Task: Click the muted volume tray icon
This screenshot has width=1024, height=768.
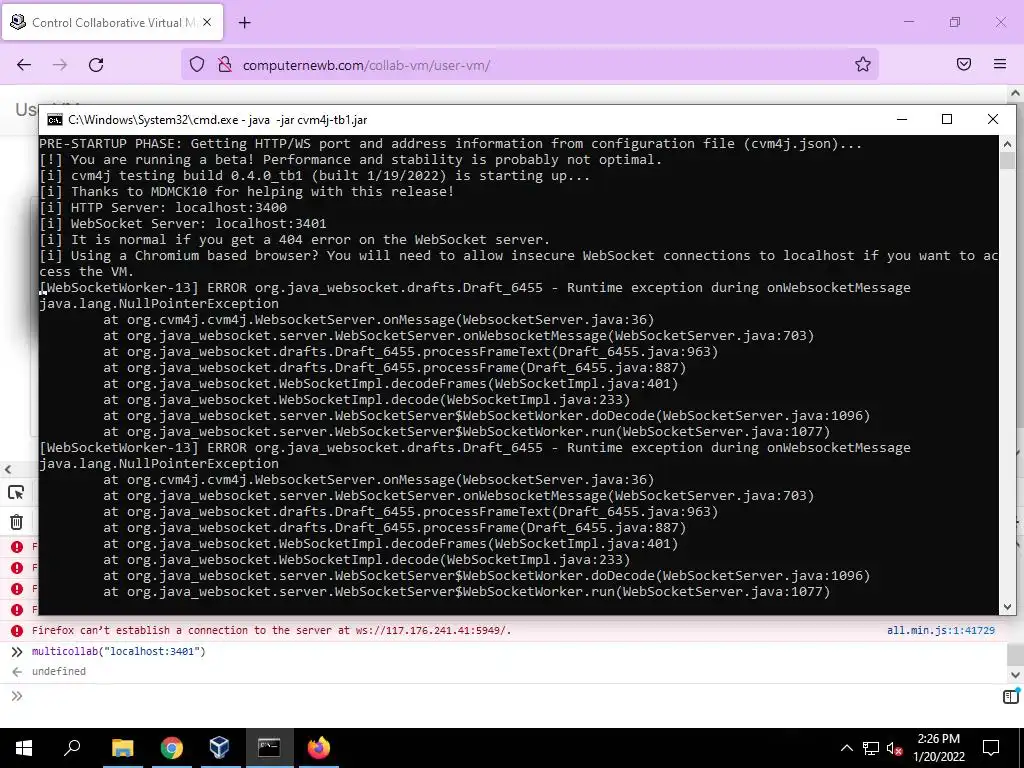Action: [894, 748]
